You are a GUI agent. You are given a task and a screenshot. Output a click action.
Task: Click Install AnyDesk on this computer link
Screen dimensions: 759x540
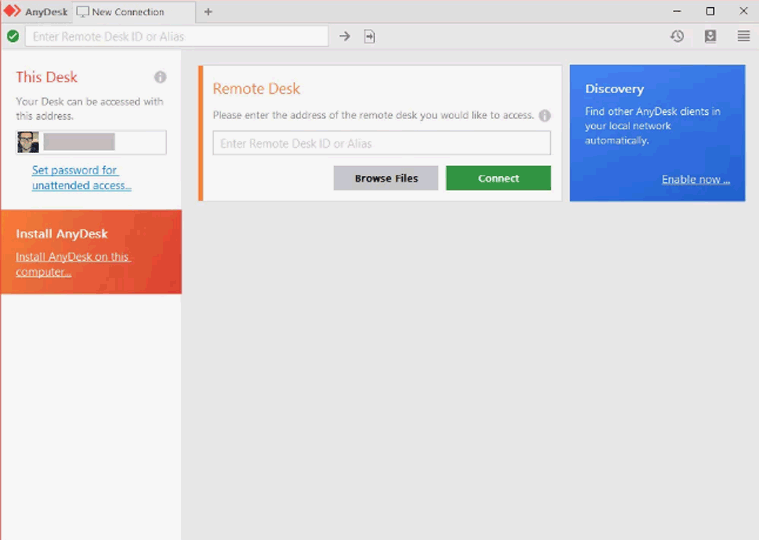point(73,264)
